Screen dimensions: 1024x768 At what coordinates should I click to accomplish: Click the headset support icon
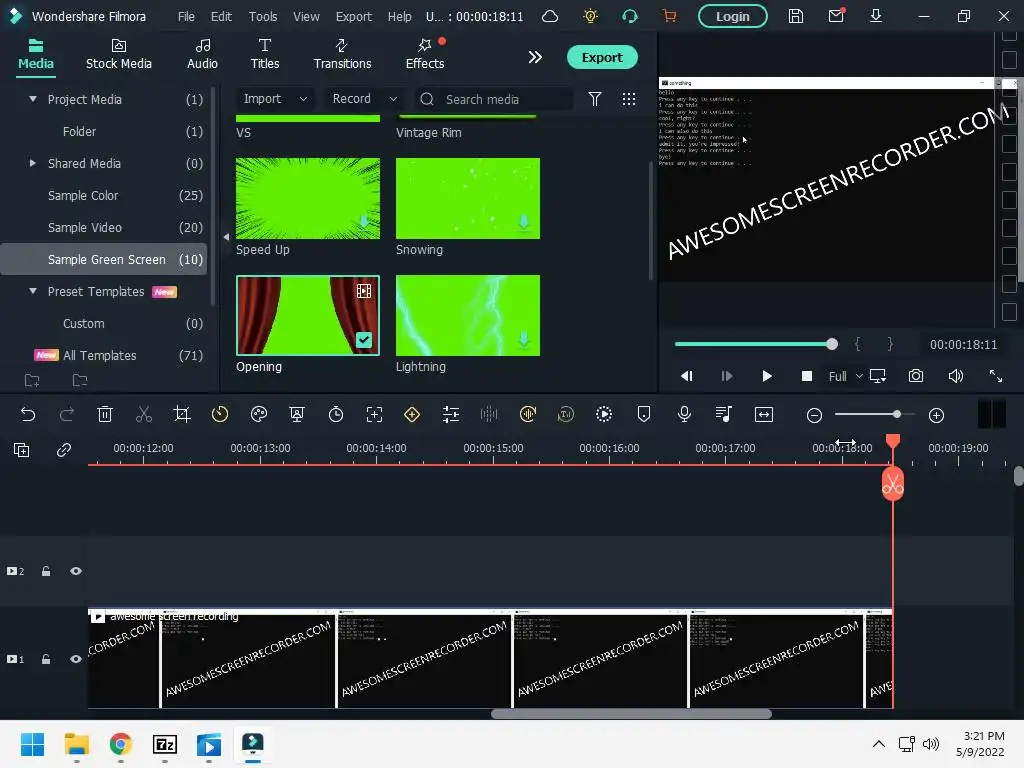point(630,16)
